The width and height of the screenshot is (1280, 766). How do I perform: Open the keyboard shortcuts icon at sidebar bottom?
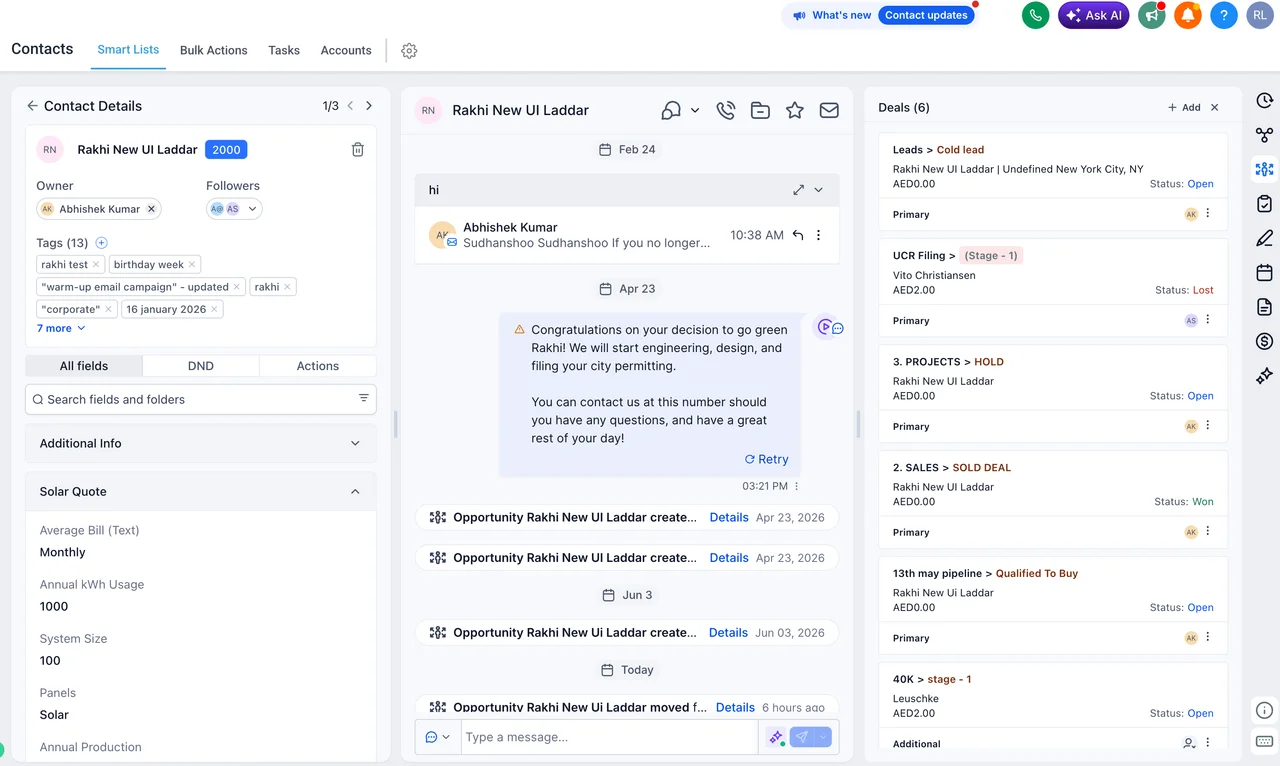coord(1264,741)
